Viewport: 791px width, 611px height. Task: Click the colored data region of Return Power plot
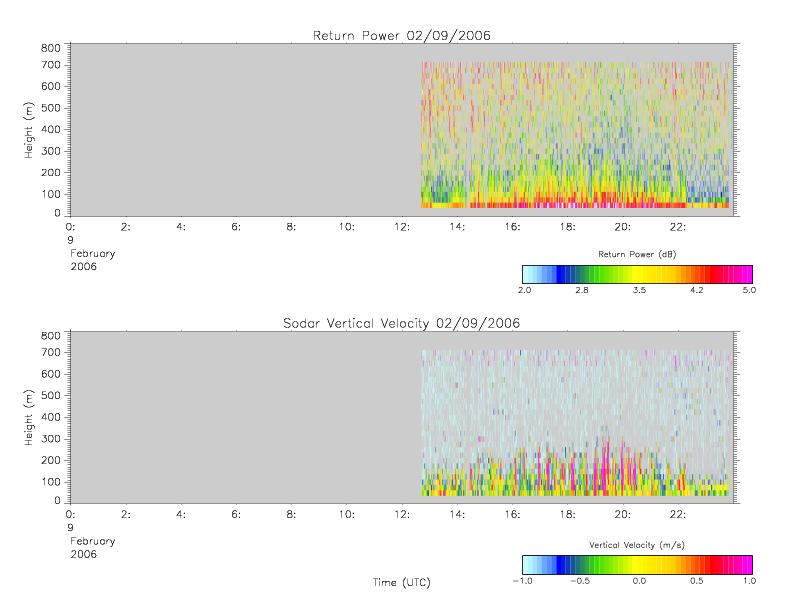(x=576, y=135)
